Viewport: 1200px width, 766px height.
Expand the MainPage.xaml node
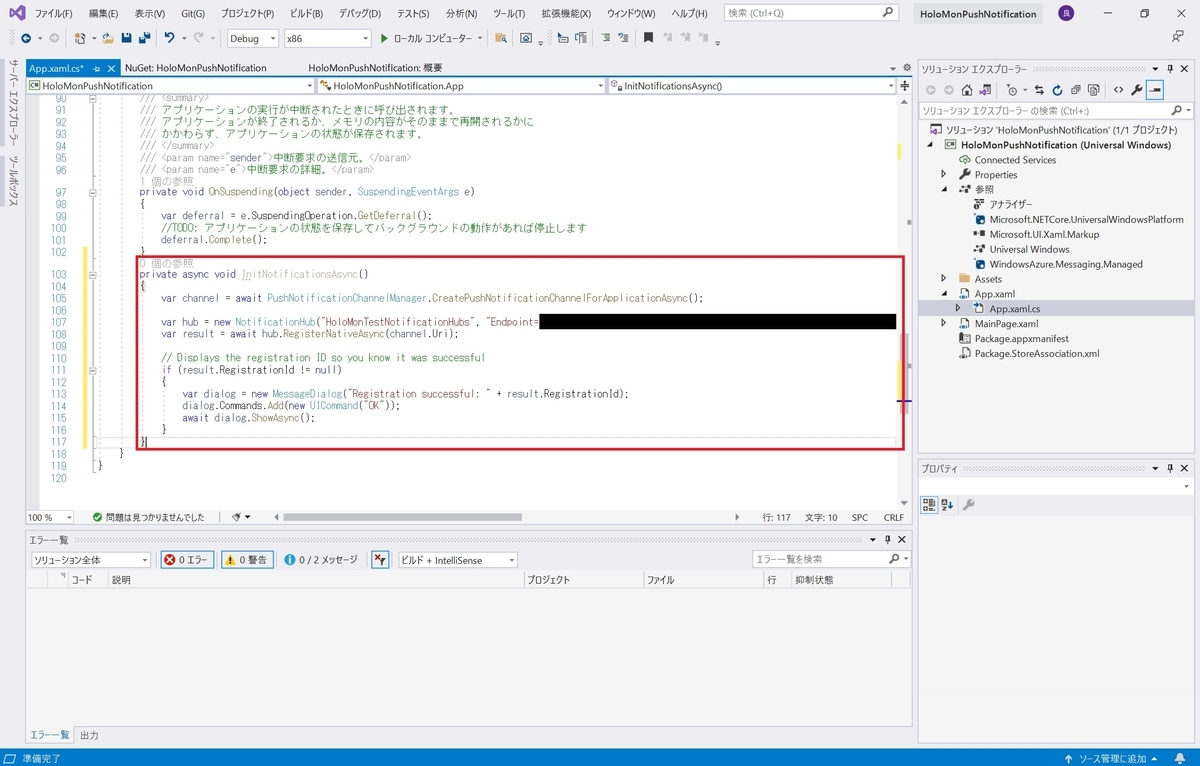click(x=943, y=324)
